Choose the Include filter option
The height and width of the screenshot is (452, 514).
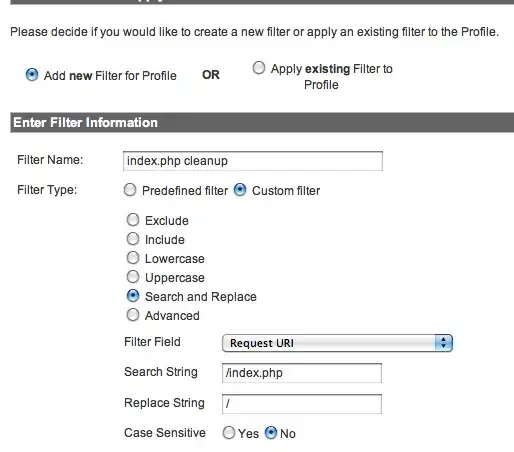pos(133,239)
